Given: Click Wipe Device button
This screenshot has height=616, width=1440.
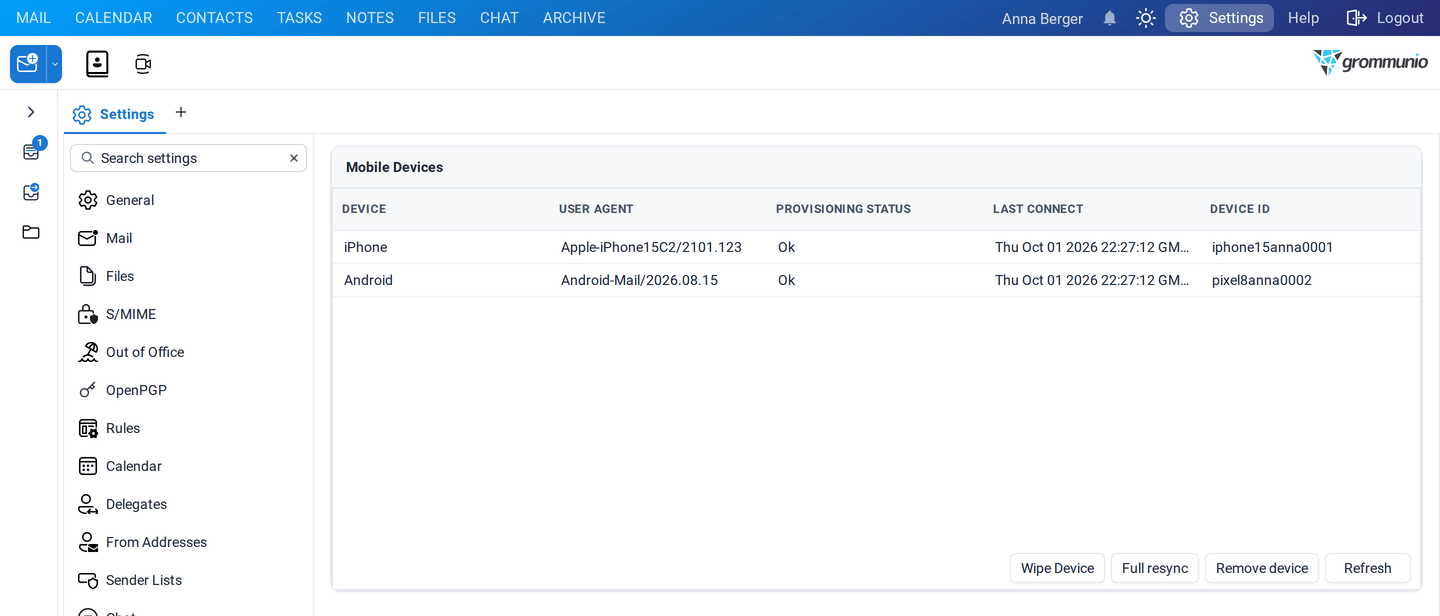Looking at the screenshot, I should click(x=1057, y=568).
